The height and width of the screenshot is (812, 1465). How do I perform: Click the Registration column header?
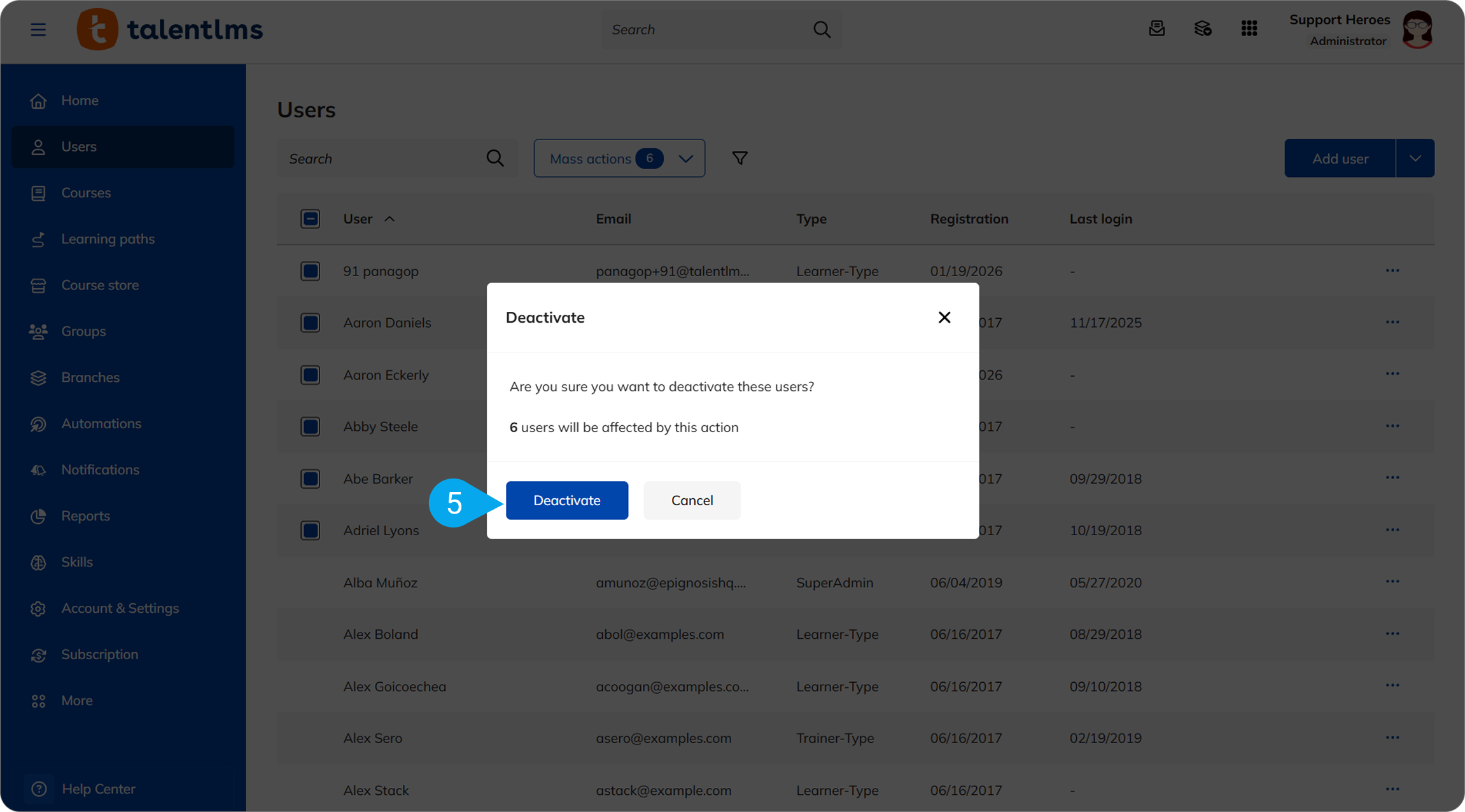click(969, 219)
